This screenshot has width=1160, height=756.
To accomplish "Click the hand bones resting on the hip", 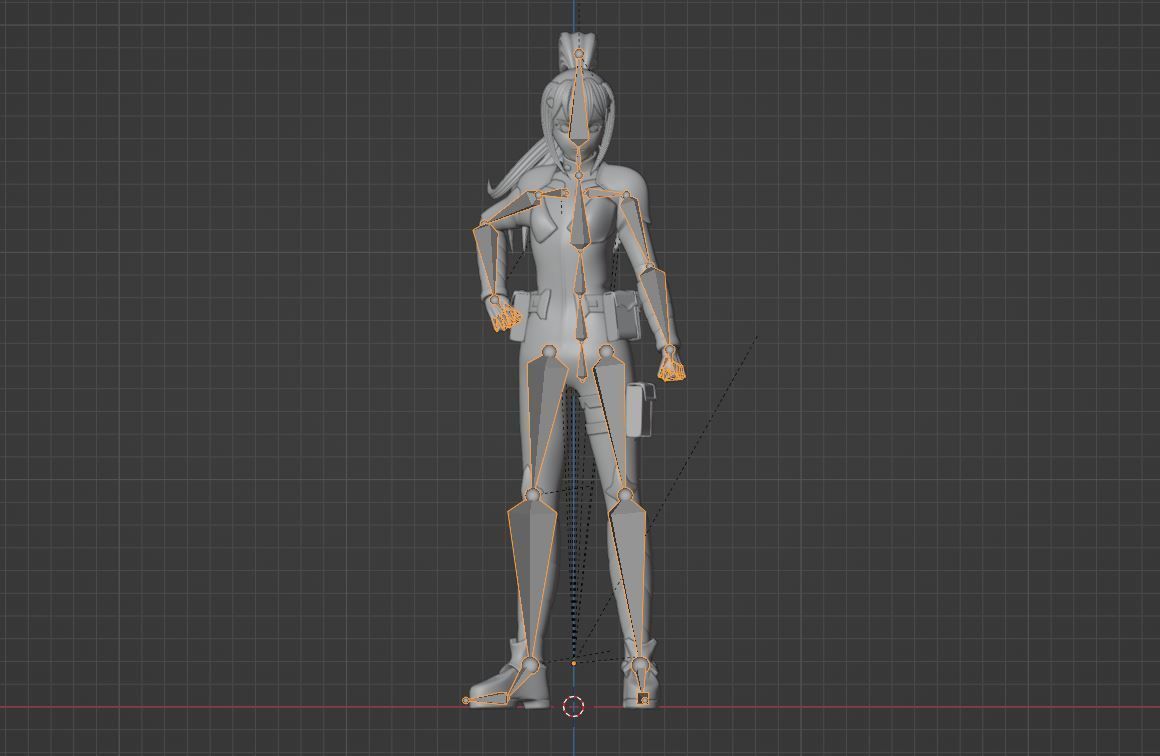I will (506, 316).
